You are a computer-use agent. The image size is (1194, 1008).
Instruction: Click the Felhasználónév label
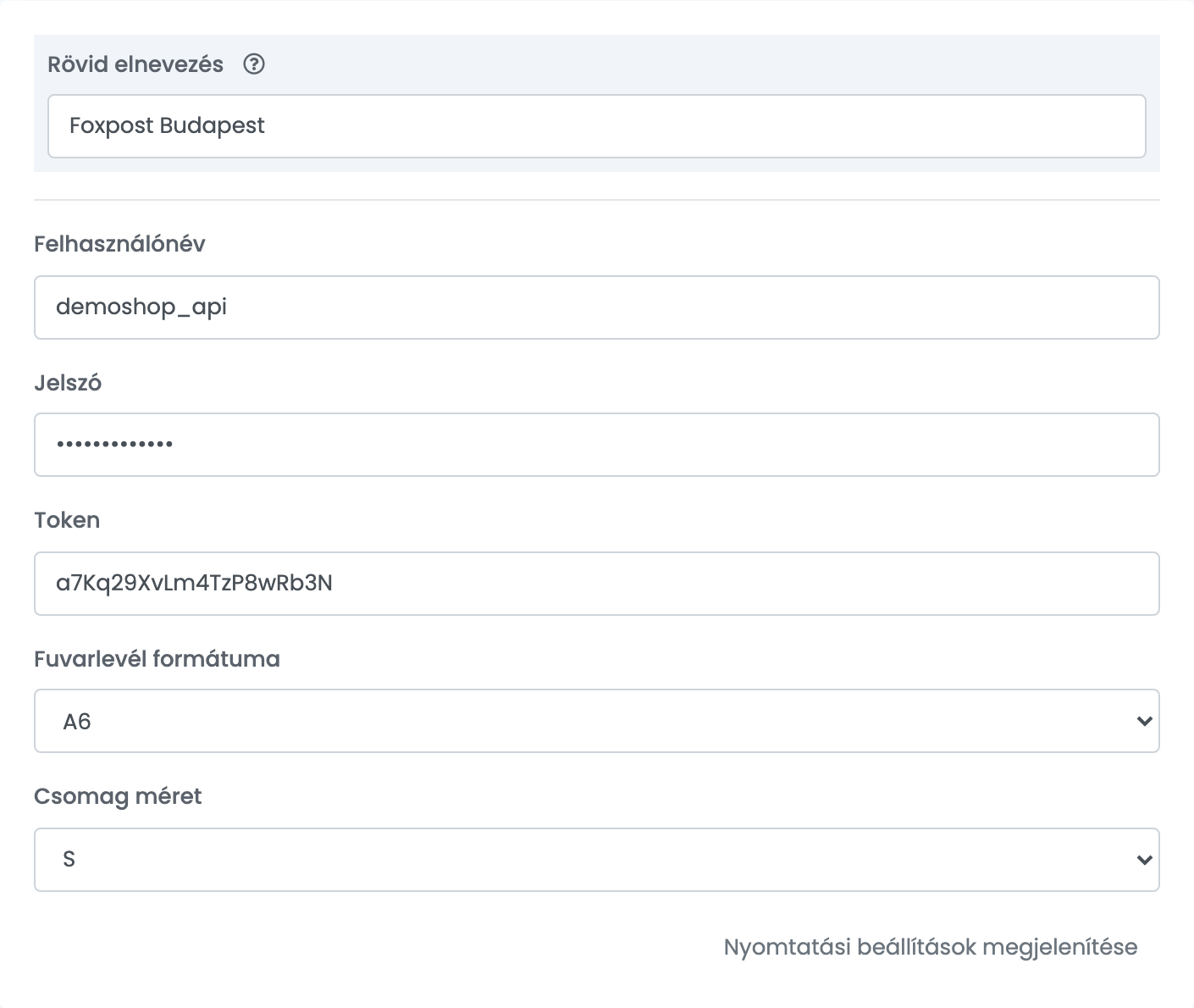119,244
